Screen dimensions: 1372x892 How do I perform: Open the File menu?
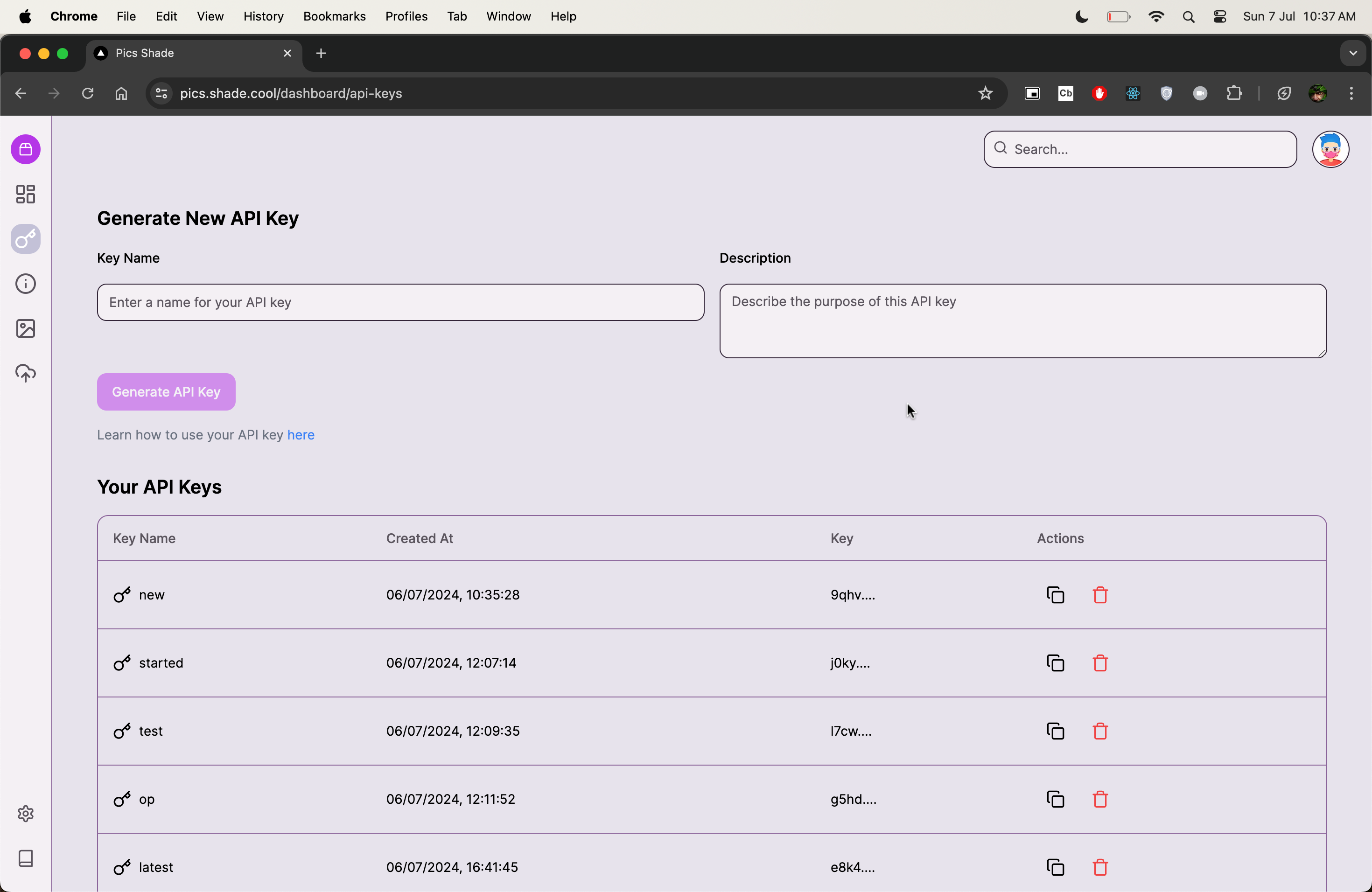[126, 17]
